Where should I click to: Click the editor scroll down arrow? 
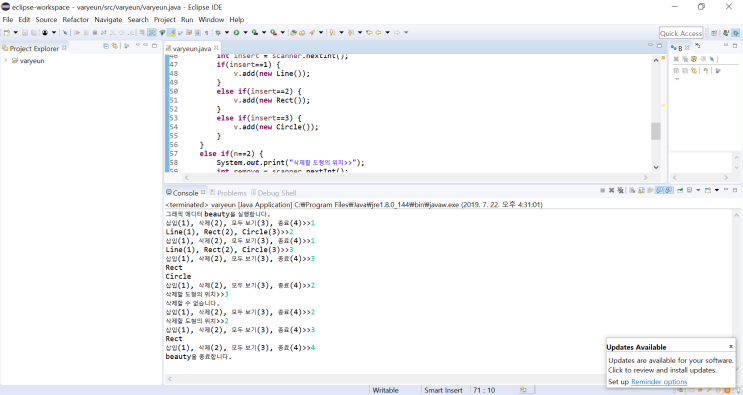pos(656,167)
